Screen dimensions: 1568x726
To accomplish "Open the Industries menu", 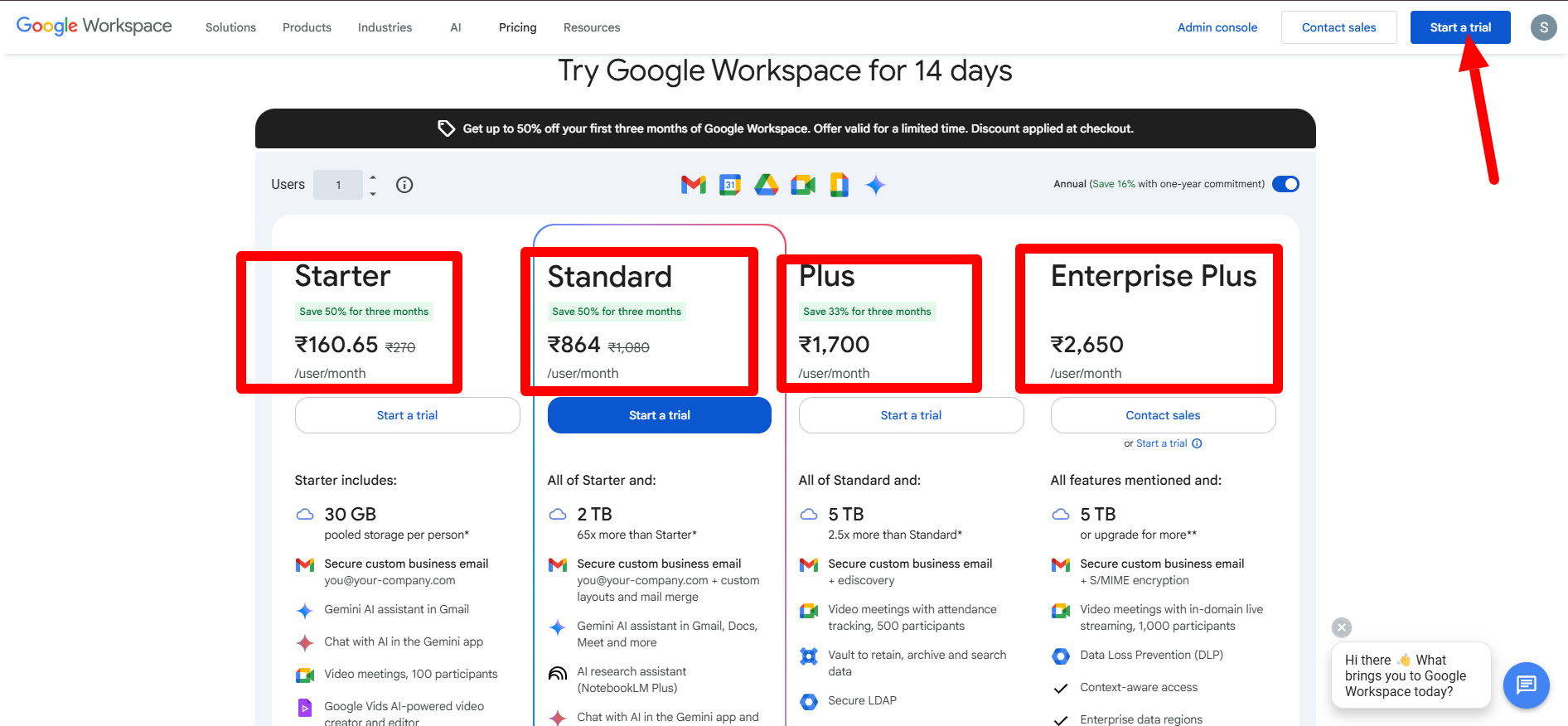I will click(385, 27).
